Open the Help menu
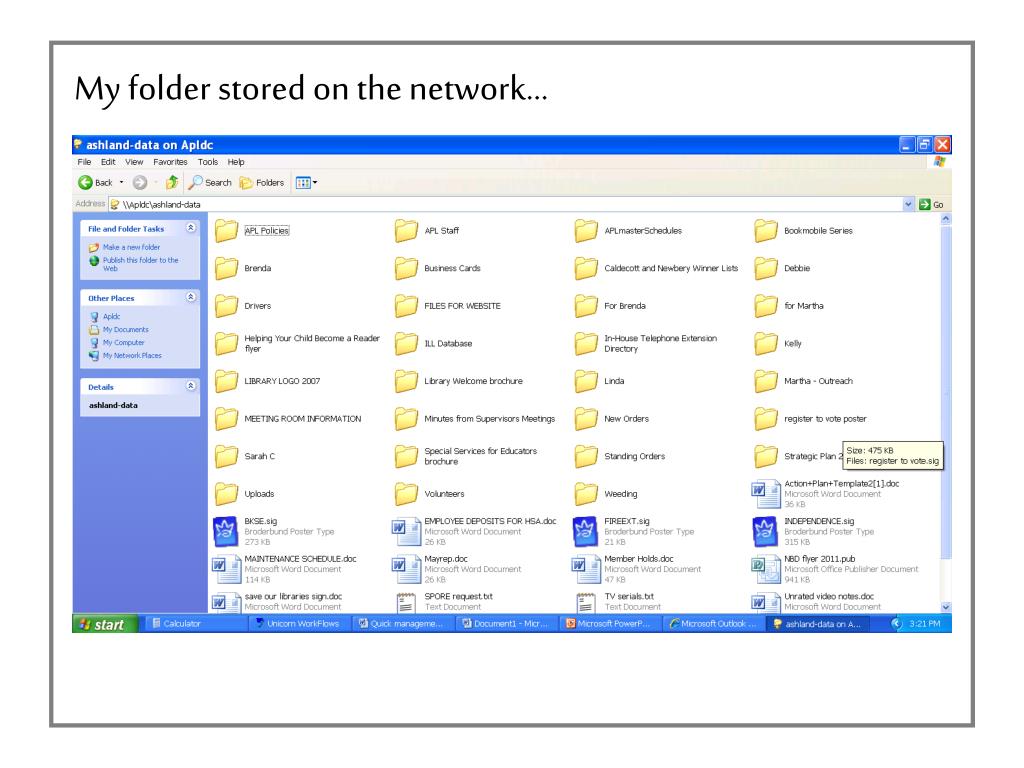Image resolution: width=1024 pixels, height=768 pixels. tap(236, 162)
